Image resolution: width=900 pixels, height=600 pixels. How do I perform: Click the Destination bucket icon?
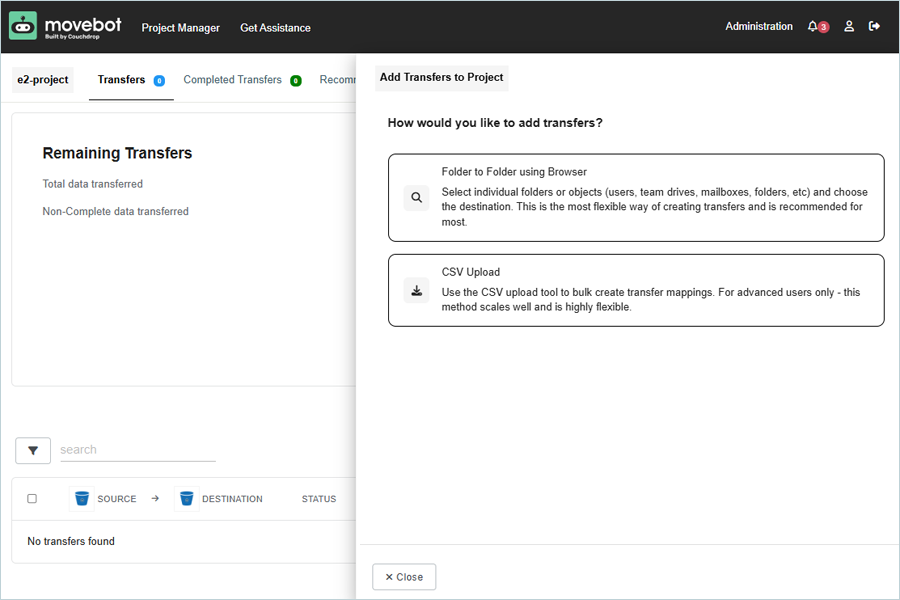[186, 499]
